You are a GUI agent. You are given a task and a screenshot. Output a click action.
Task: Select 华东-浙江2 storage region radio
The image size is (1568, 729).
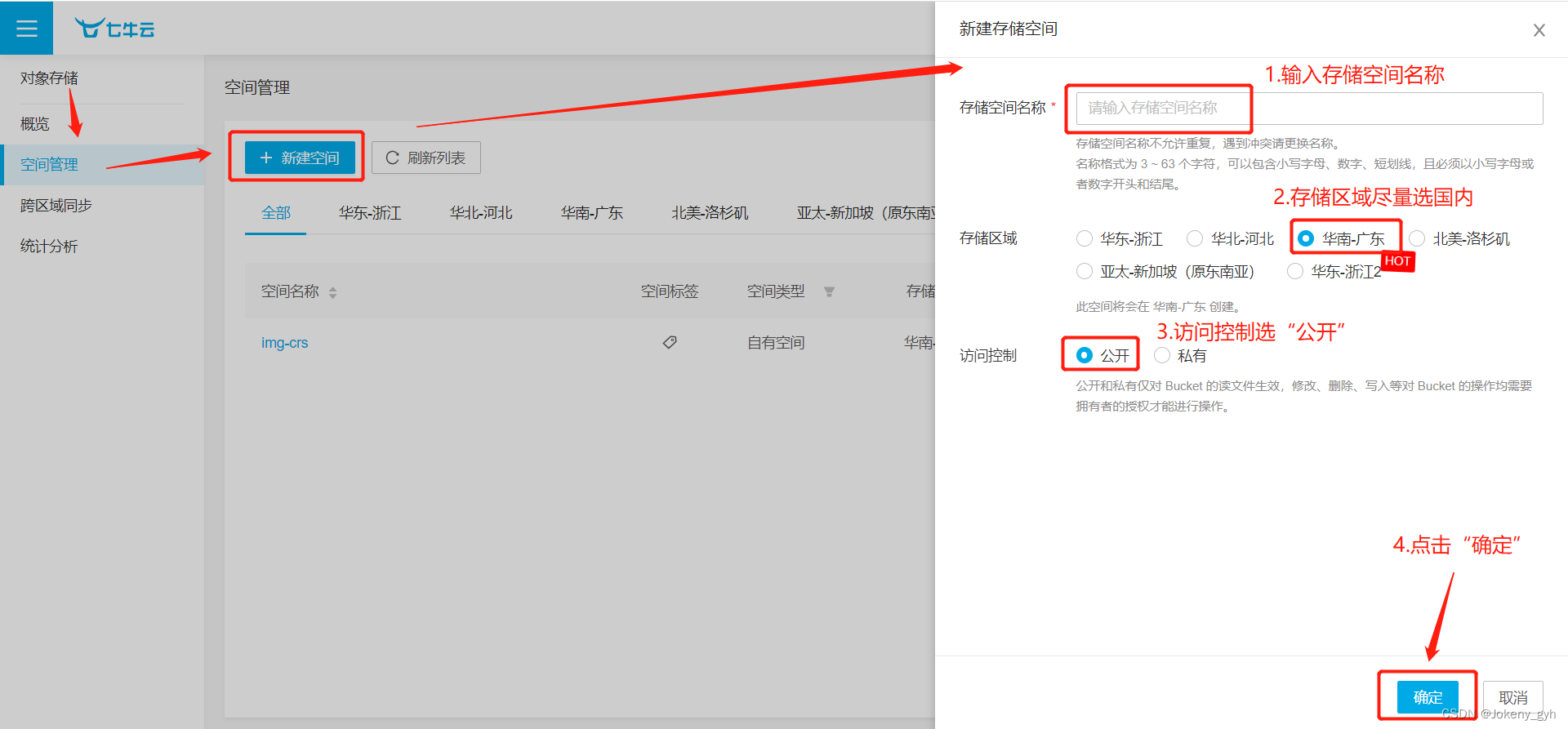1295,271
